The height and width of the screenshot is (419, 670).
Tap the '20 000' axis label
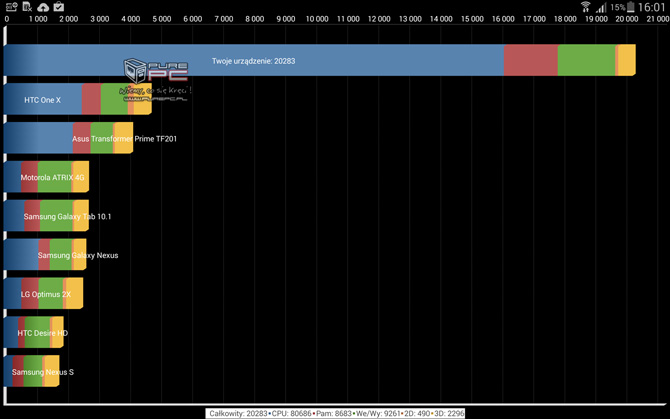pyautogui.click(x=627, y=19)
